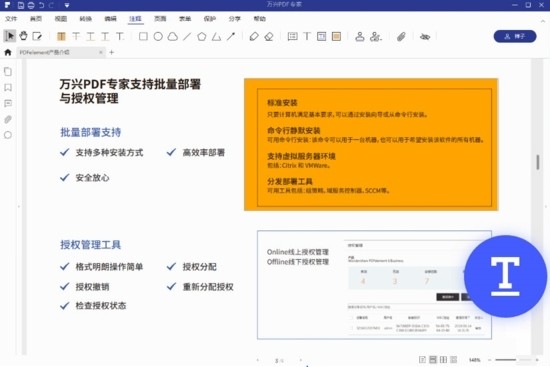Close the PDFelement document tab
Image resolution: width=550 pixels, height=367 pixels.
tap(101, 52)
